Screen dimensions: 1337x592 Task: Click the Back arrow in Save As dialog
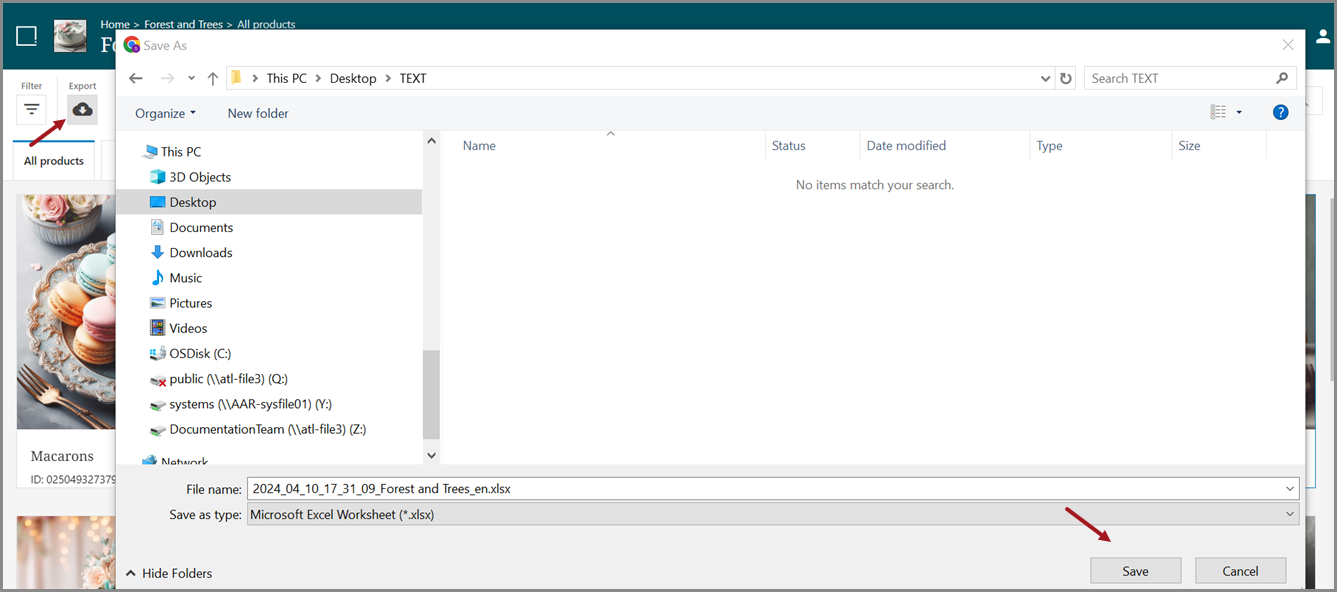pyautogui.click(x=136, y=78)
